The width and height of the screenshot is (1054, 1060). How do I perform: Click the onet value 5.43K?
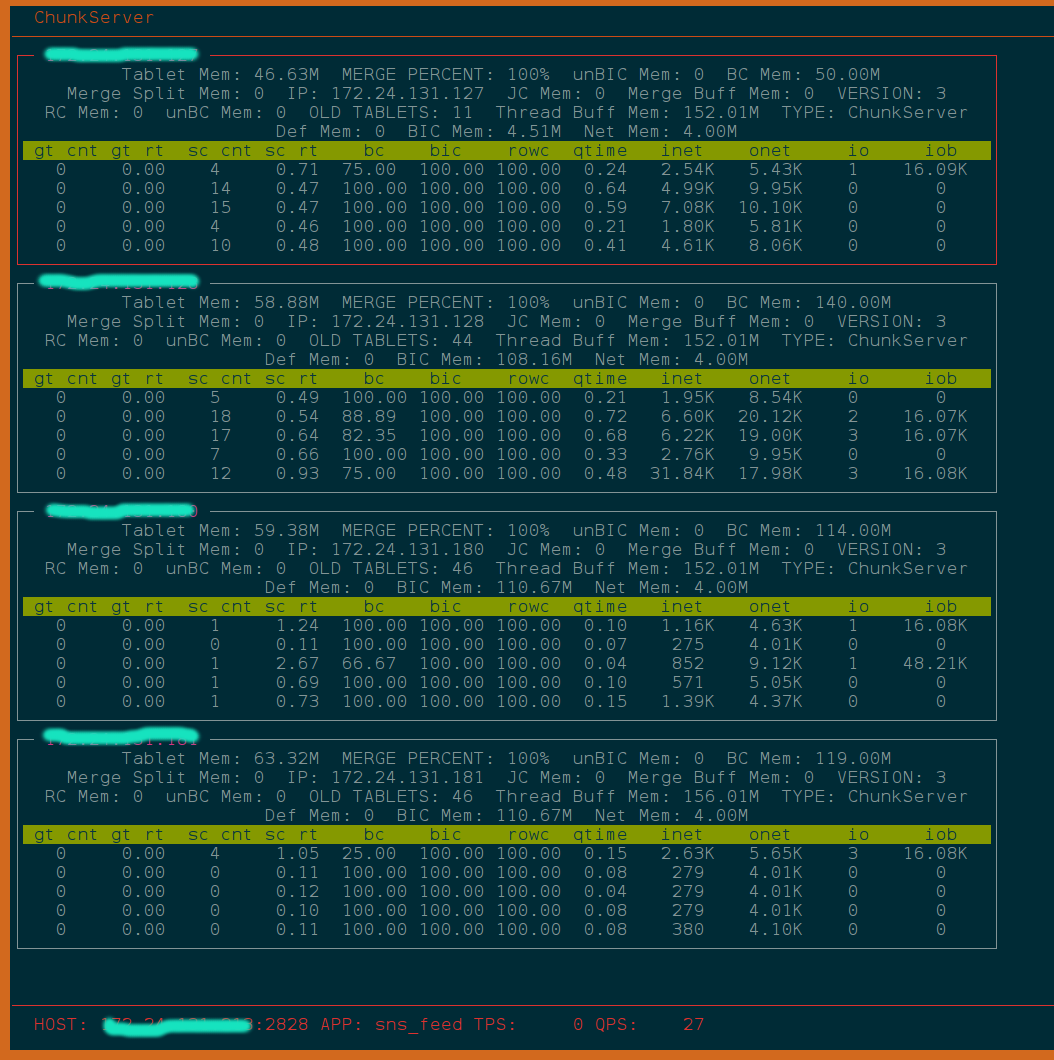[x=775, y=170]
